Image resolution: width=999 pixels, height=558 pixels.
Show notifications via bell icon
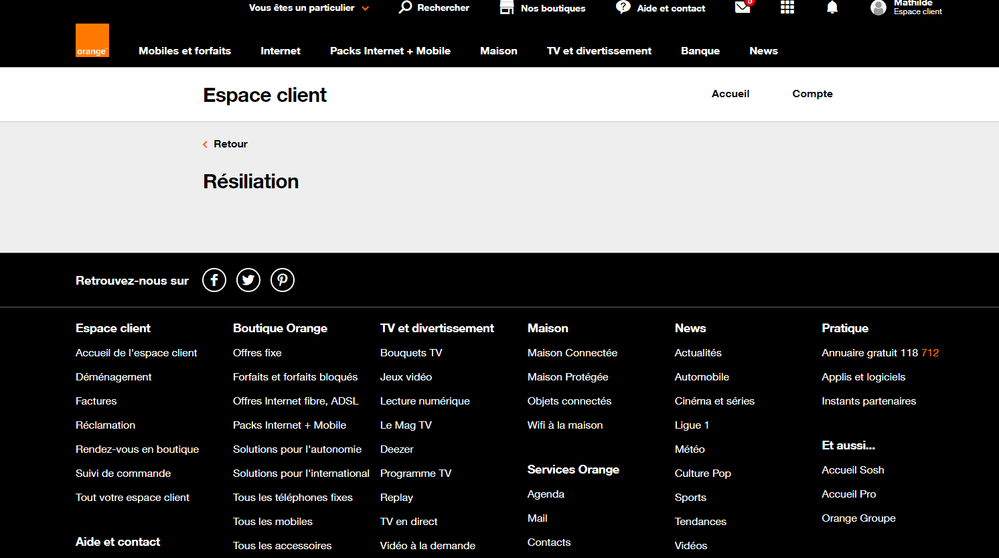(832, 7)
